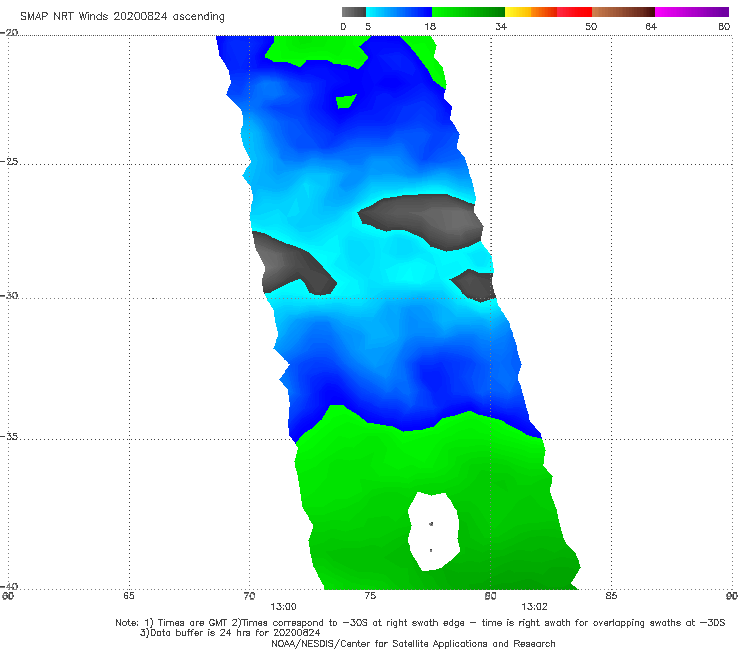Click the large gray low-wind patch near -27 latitude

(425, 219)
